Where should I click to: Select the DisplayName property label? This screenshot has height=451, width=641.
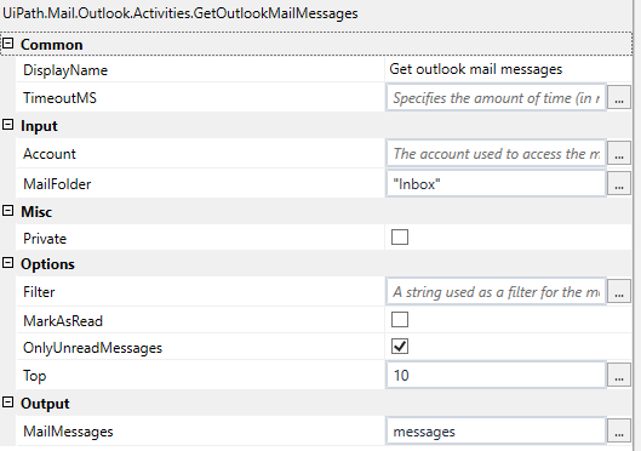tap(65, 70)
